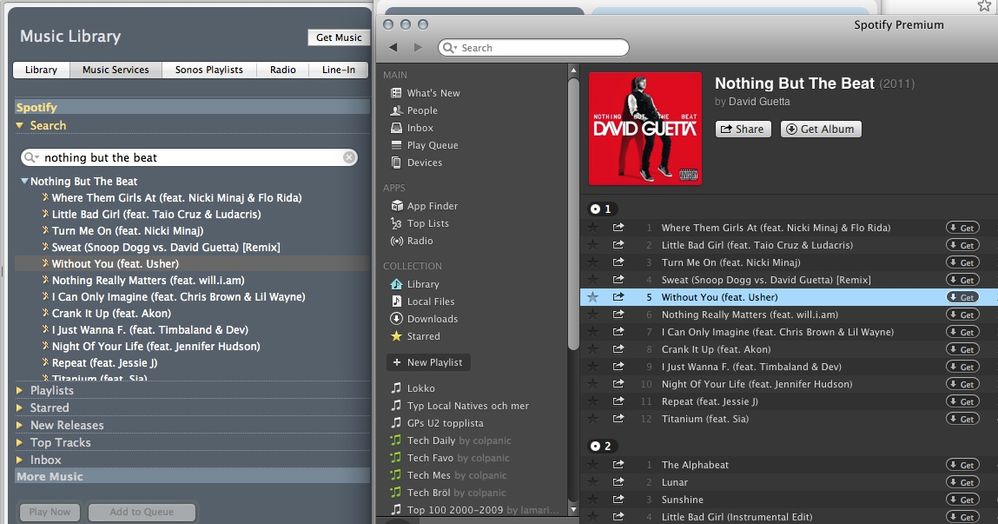Open David Guetta artist link
This screenshot has height=524, width=998.
[x=759, y=101]
